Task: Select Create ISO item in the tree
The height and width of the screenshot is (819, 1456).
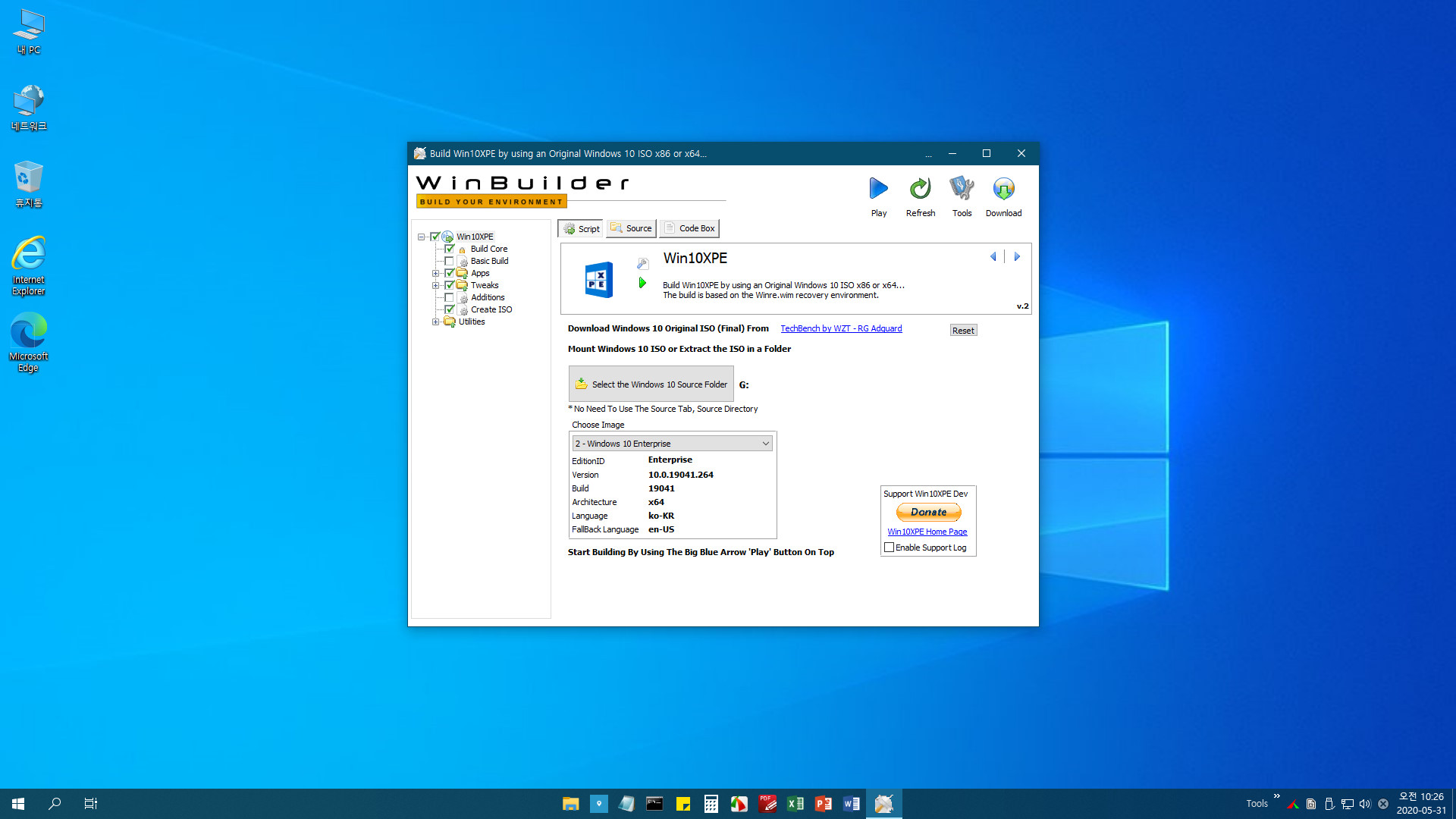Action: click(x=491, y=309)
